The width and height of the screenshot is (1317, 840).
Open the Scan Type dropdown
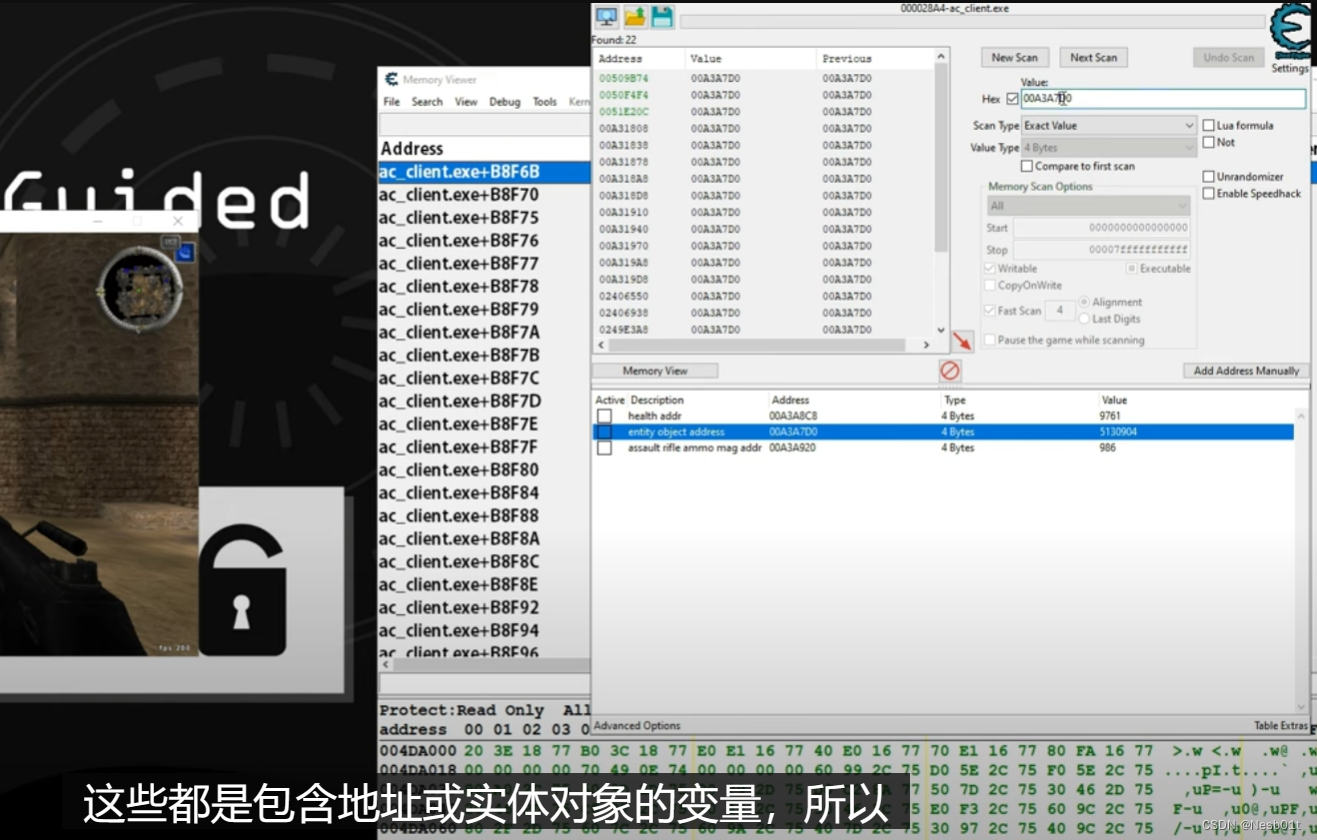1108,126
